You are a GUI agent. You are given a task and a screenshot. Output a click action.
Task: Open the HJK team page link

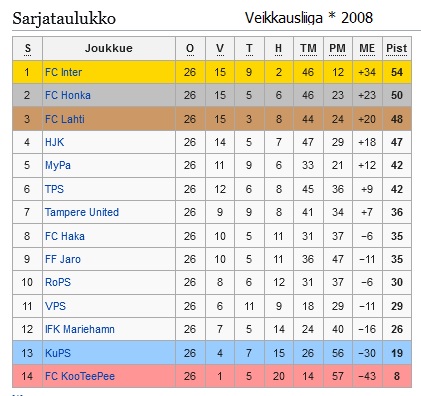(x=54, y=142)
